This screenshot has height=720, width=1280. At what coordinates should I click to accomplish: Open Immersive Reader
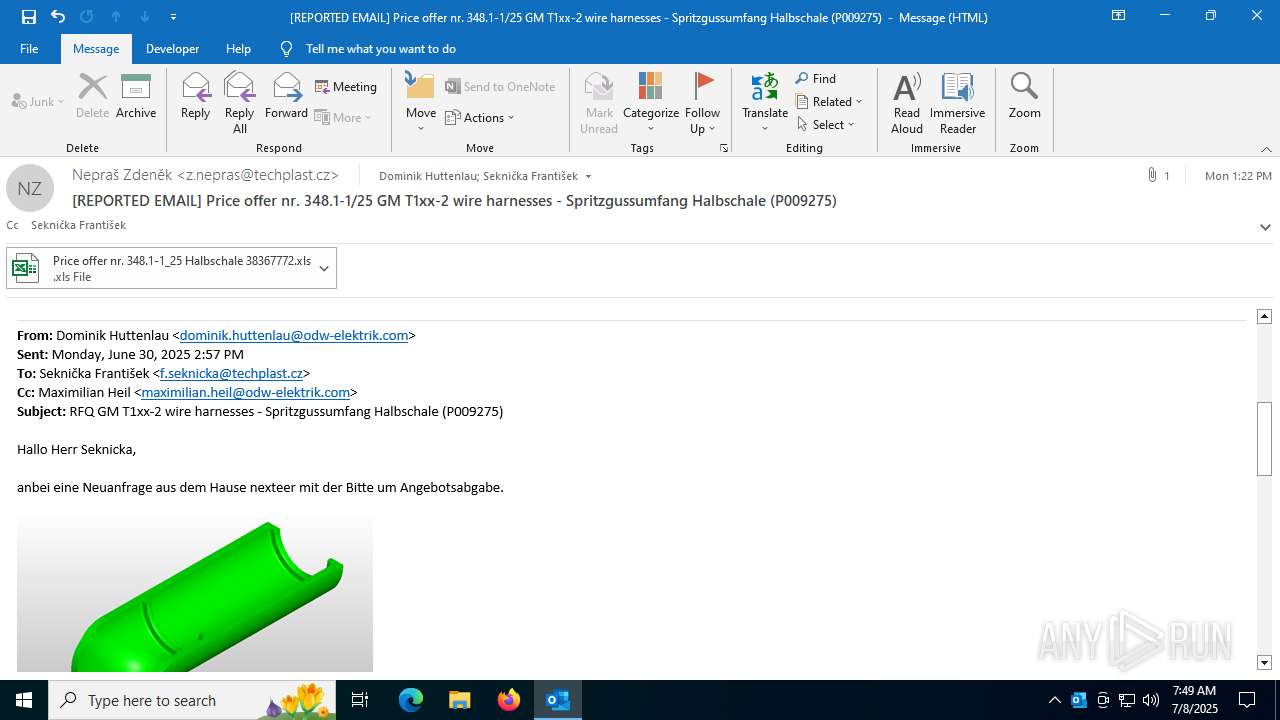[958, 103]
